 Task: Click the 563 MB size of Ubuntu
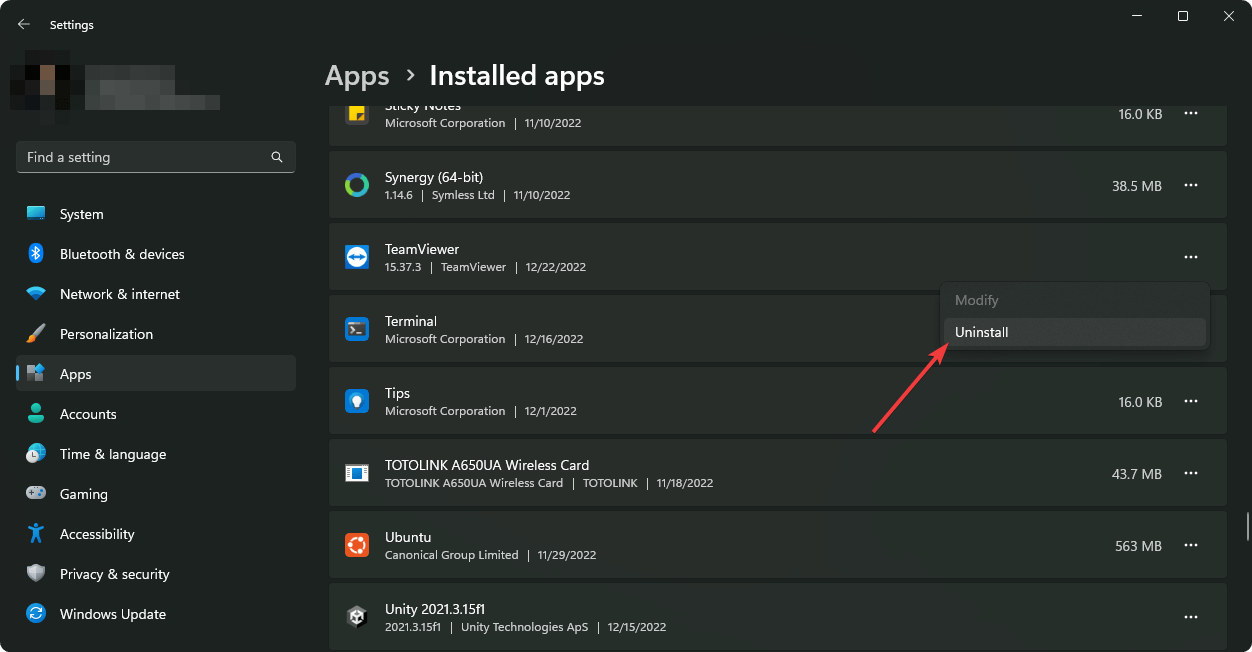(x=1139, y=546)
